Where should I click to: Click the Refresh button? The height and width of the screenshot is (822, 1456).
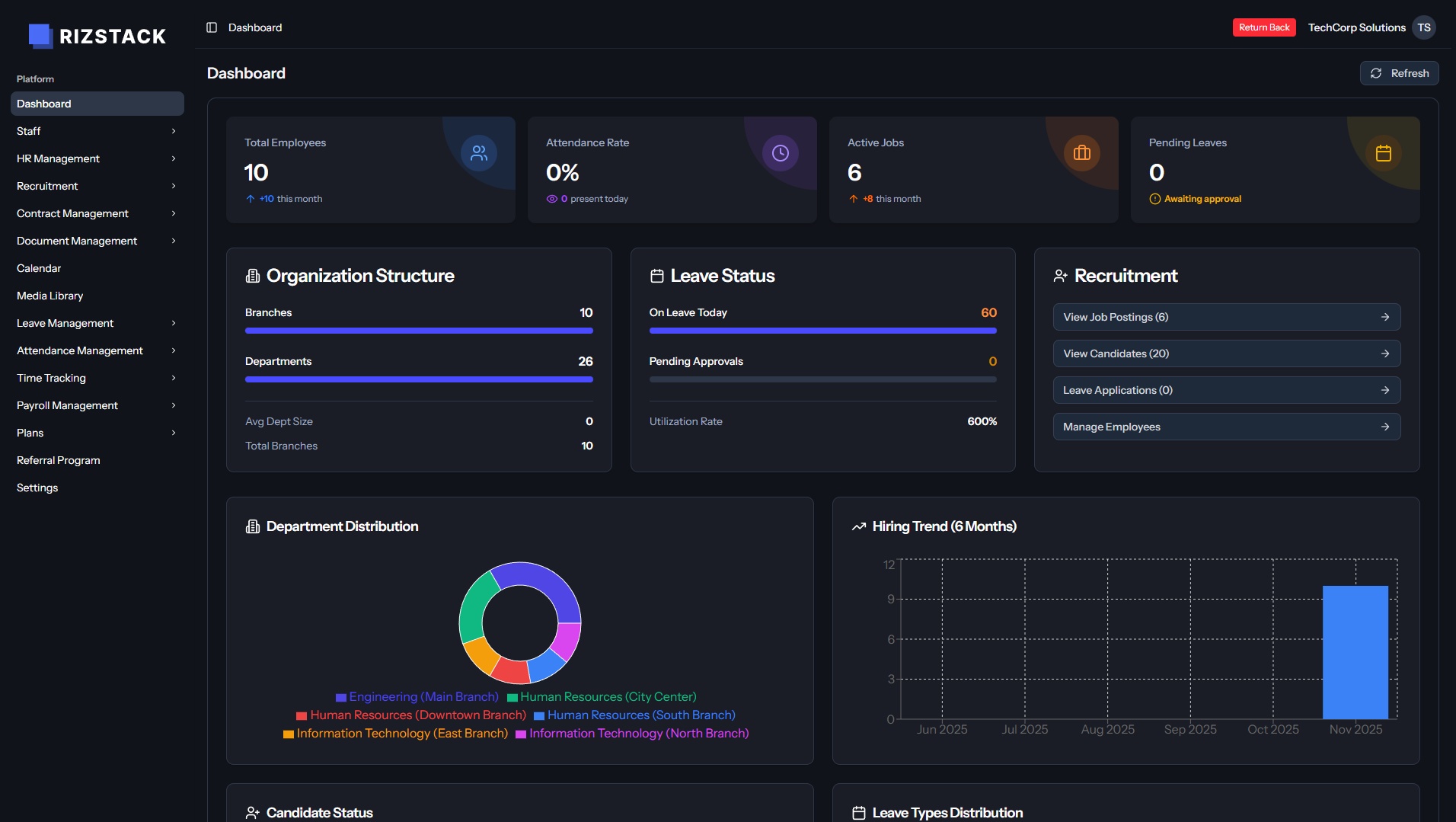[1399, 72]
